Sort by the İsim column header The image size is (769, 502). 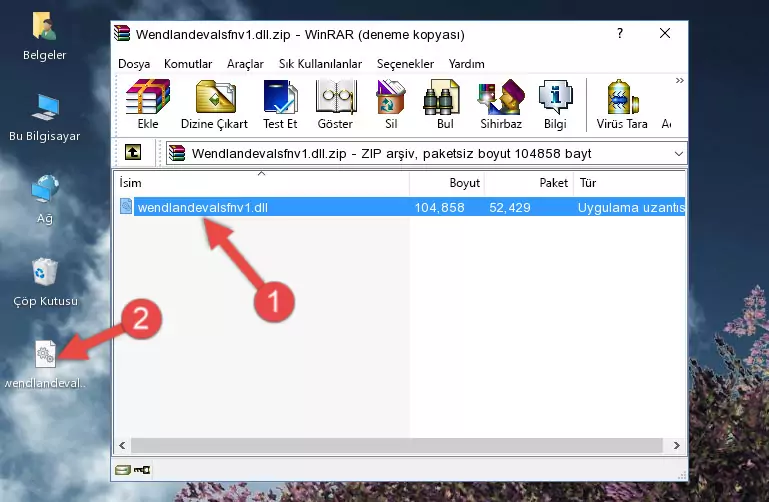click(x=262, y=182)
